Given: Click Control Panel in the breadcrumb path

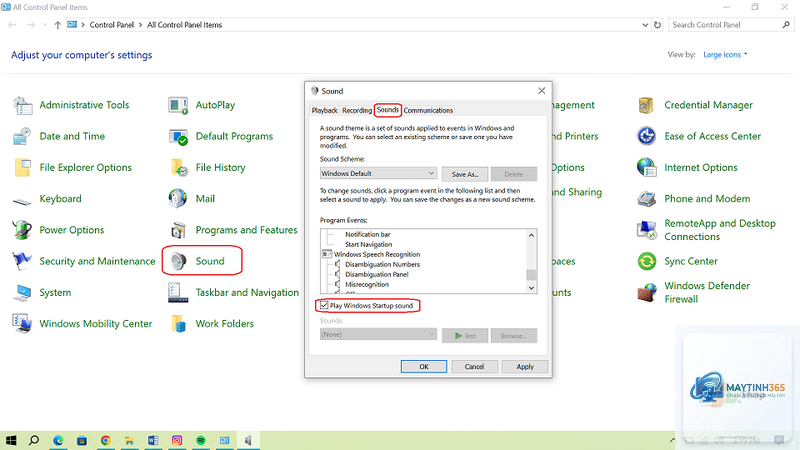Looking at the screenshot, I should point(112,24).
